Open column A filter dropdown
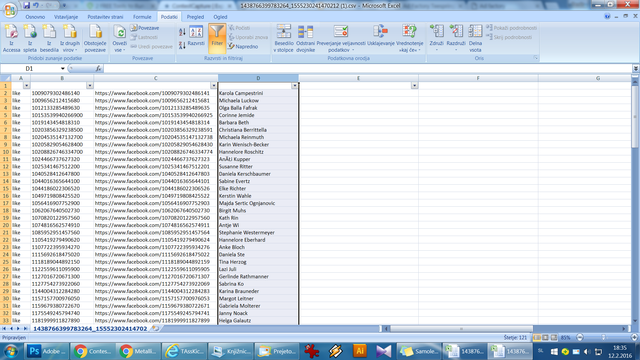 [27, 86]
